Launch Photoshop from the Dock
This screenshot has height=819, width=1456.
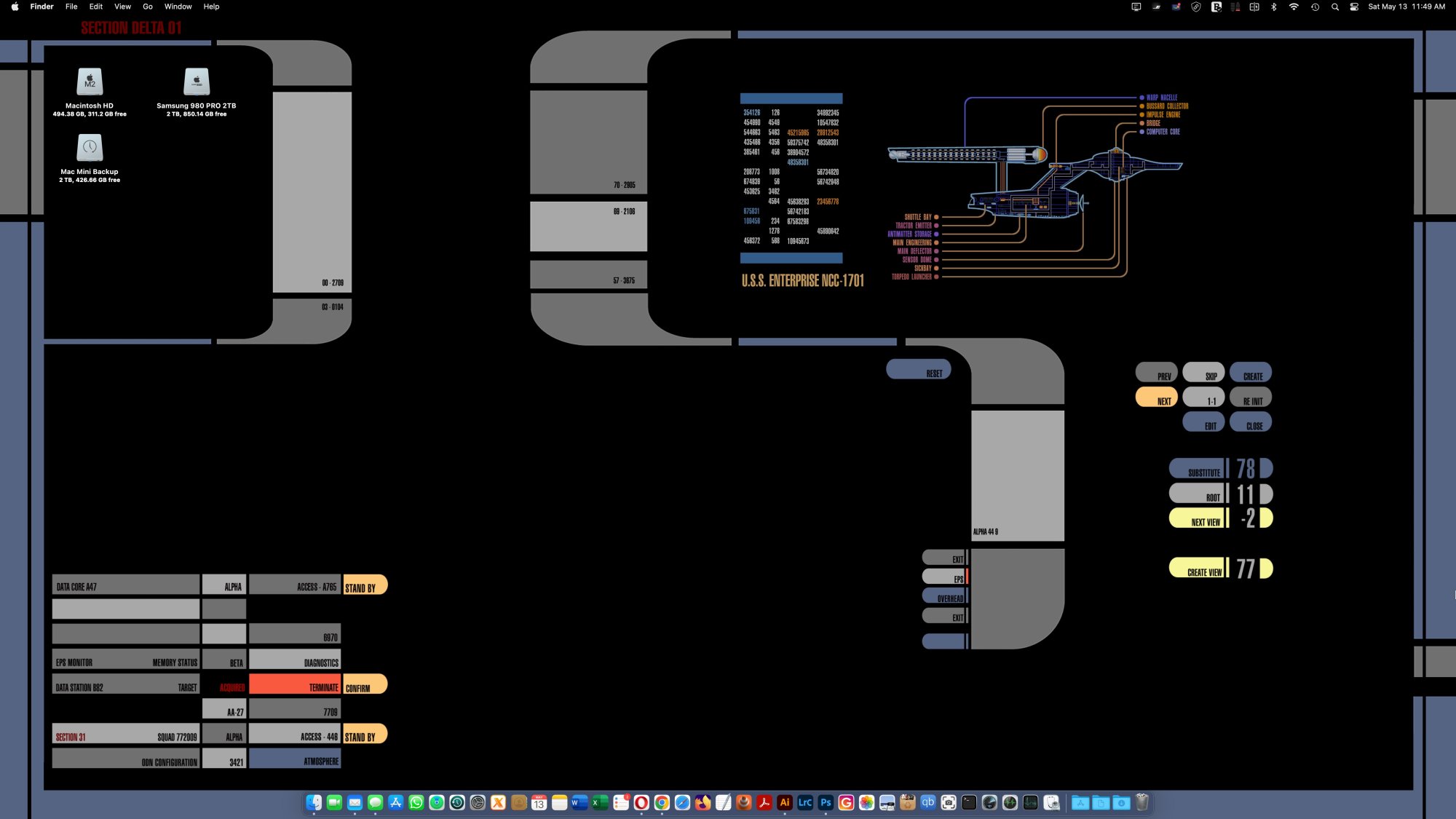[x=826, y=802]
